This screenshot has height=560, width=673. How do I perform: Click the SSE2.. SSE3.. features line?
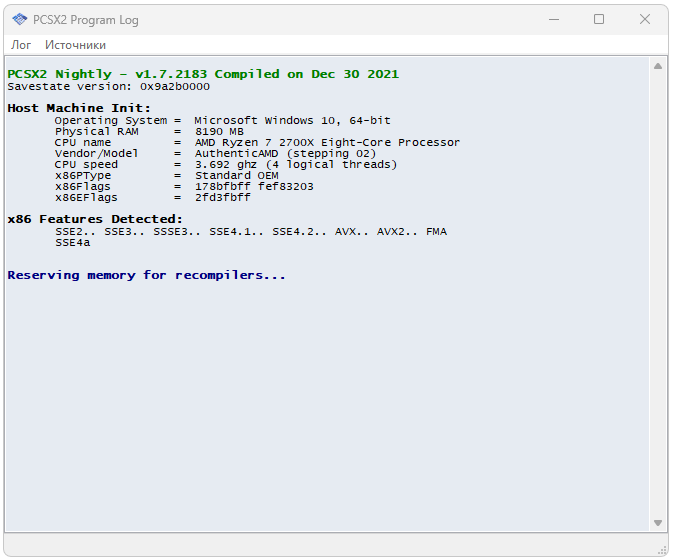click(251, 232)
